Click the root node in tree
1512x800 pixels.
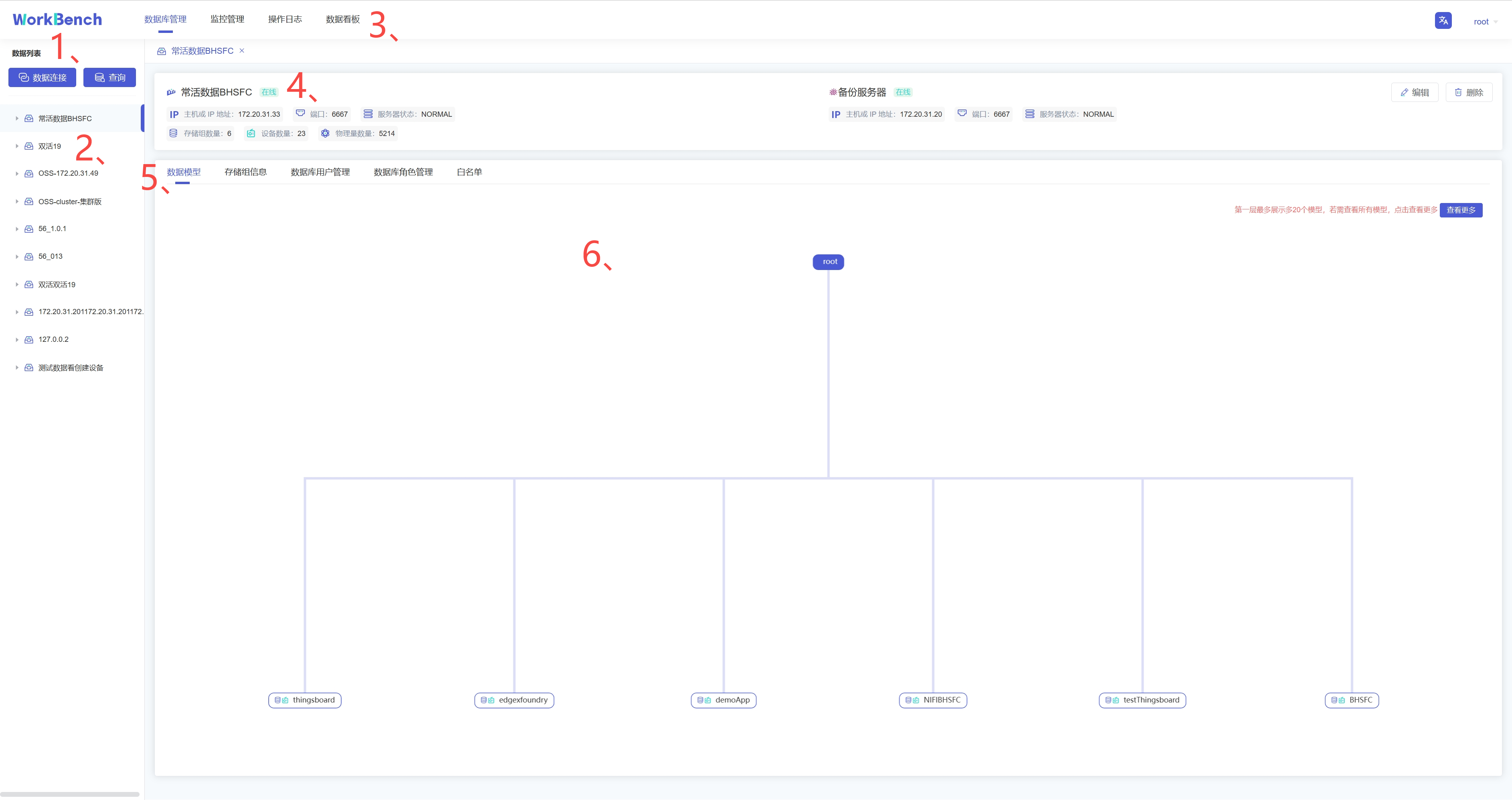[x=828, y=262]
